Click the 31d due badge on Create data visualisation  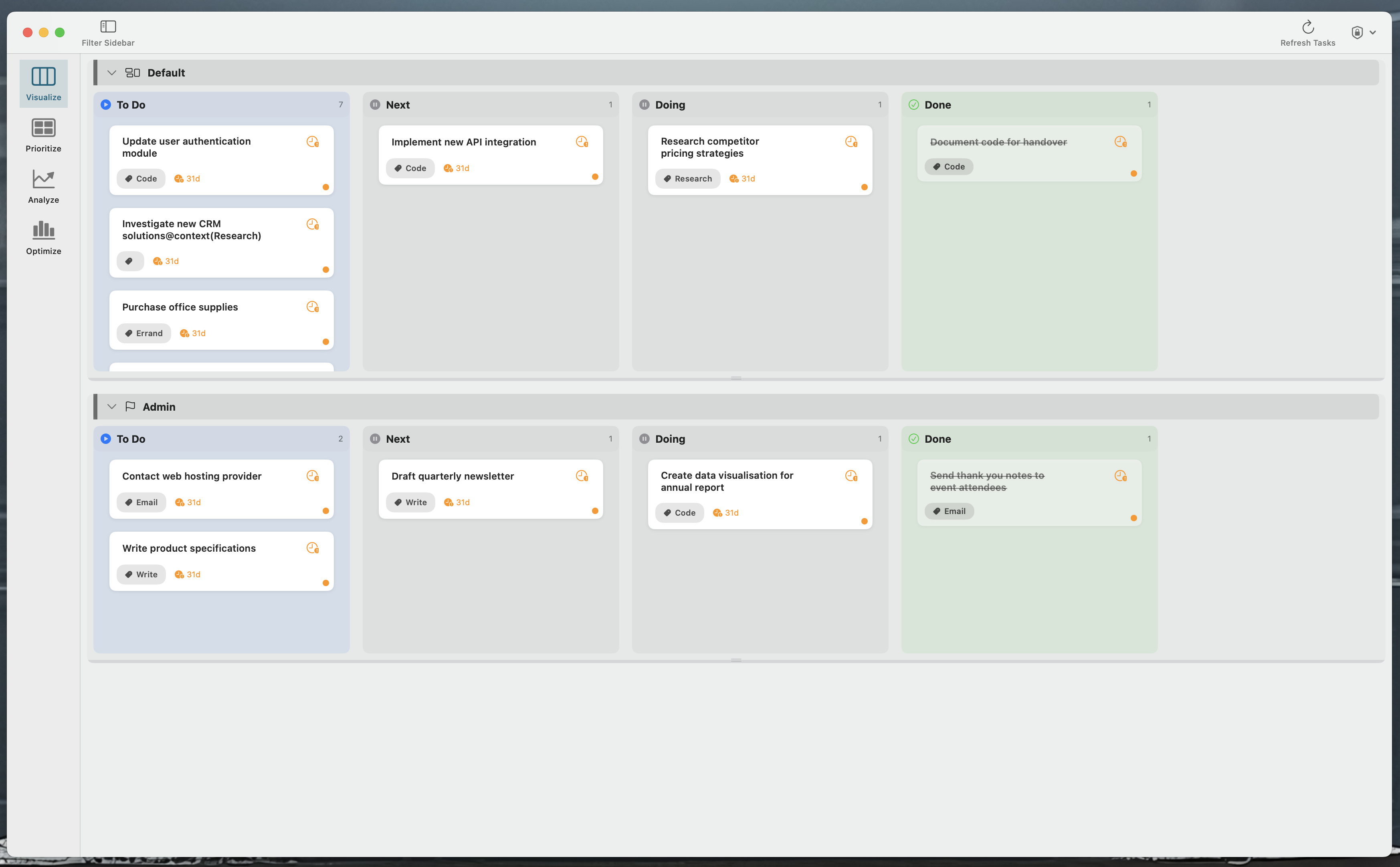click(x=725, y=513)
